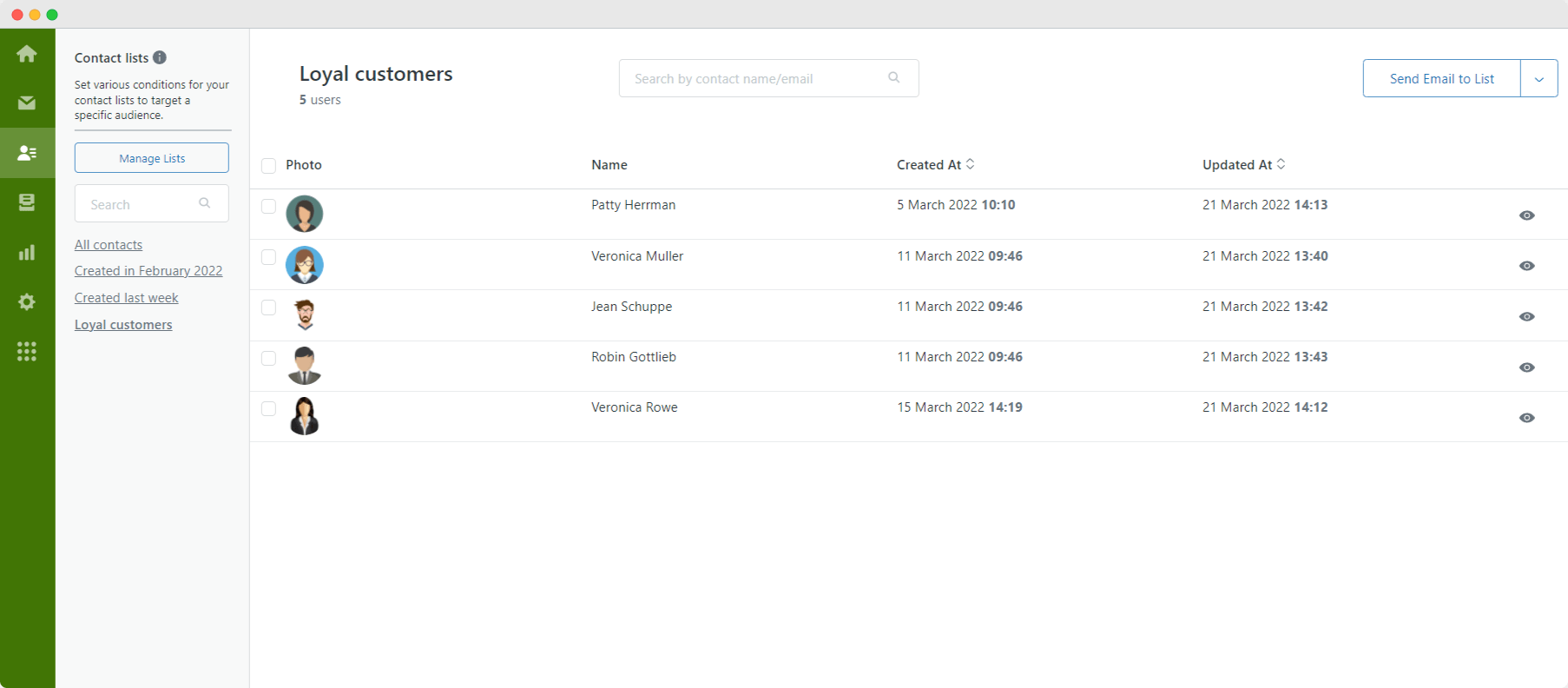Click the 5 users count label
Viewport: 1568px width, 688px height.
pyautogui.click(x=320, y=100)
